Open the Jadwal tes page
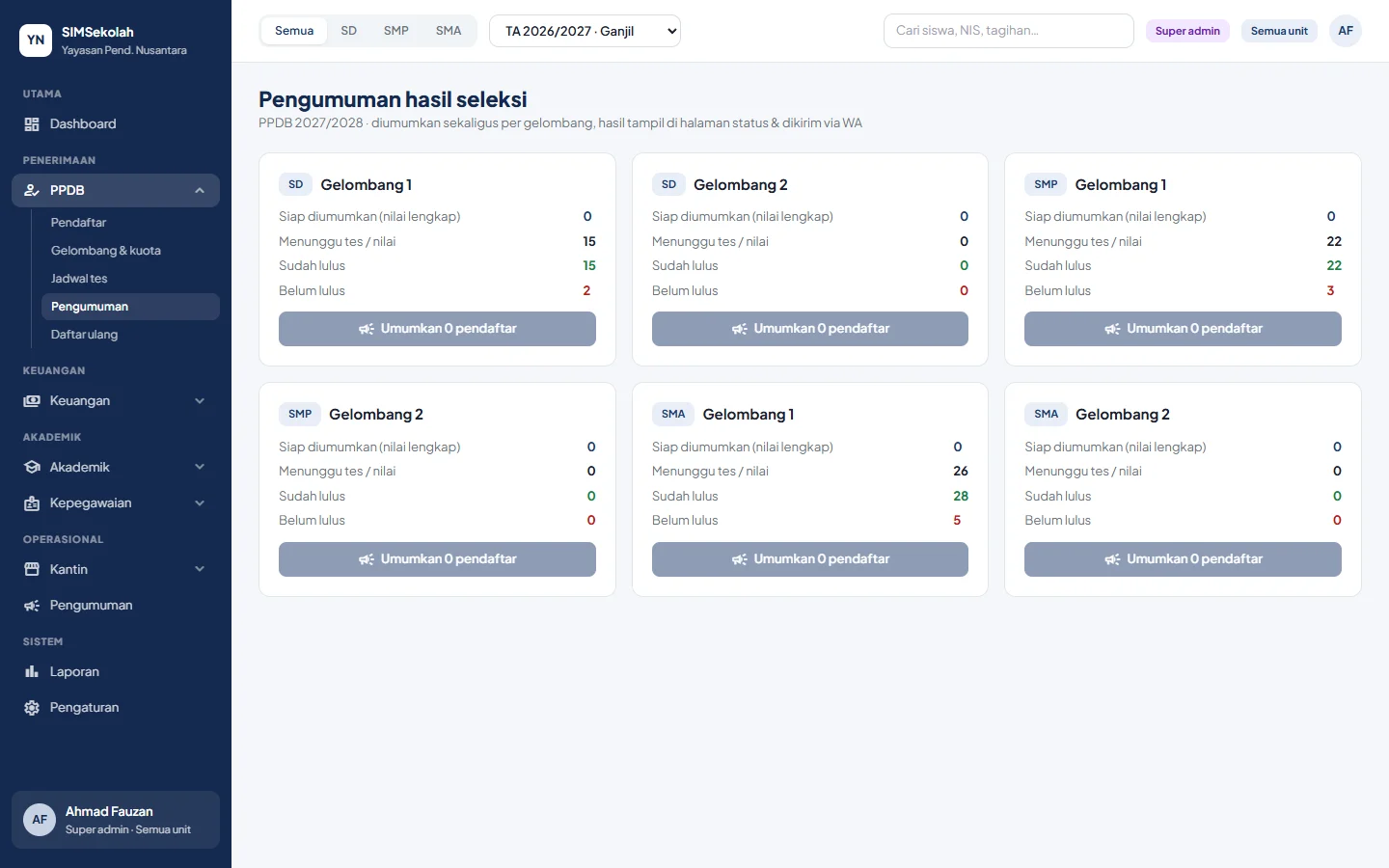This screenshot has width=1389, height=868. point(130,279)
